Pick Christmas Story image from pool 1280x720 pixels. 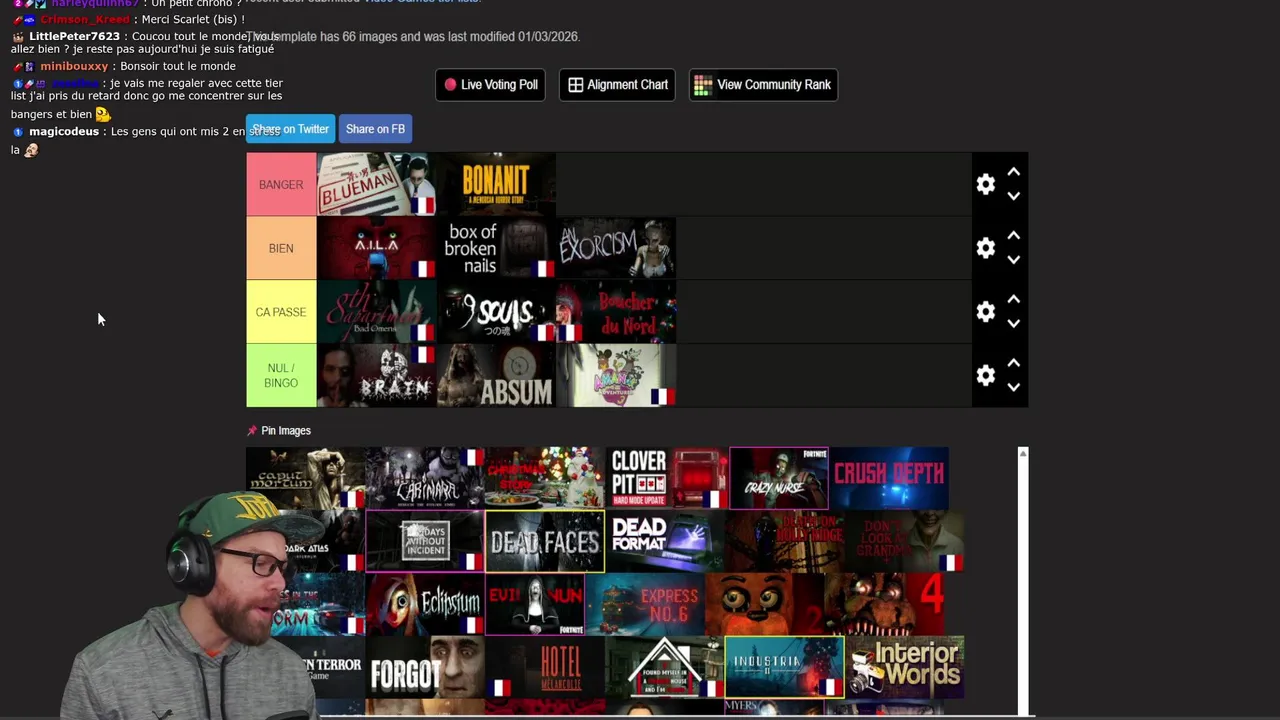[545, 478]
